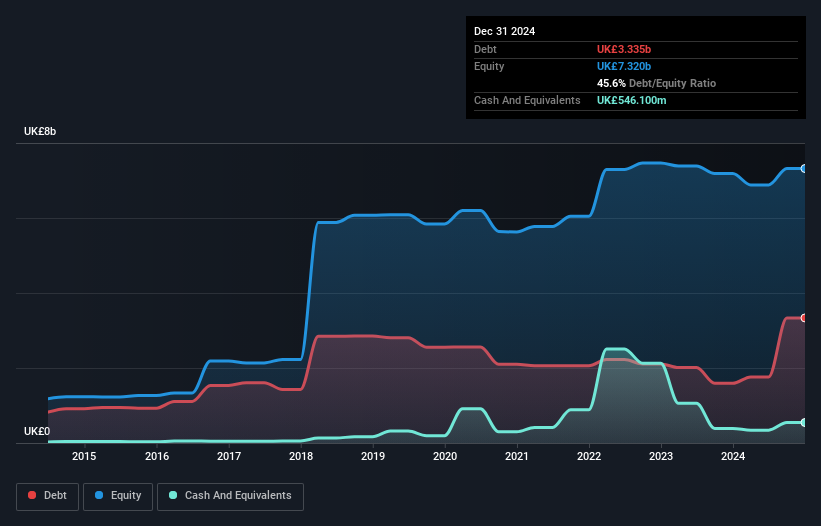
Task: Click the 2019 x-axis label
Action: 373,456
